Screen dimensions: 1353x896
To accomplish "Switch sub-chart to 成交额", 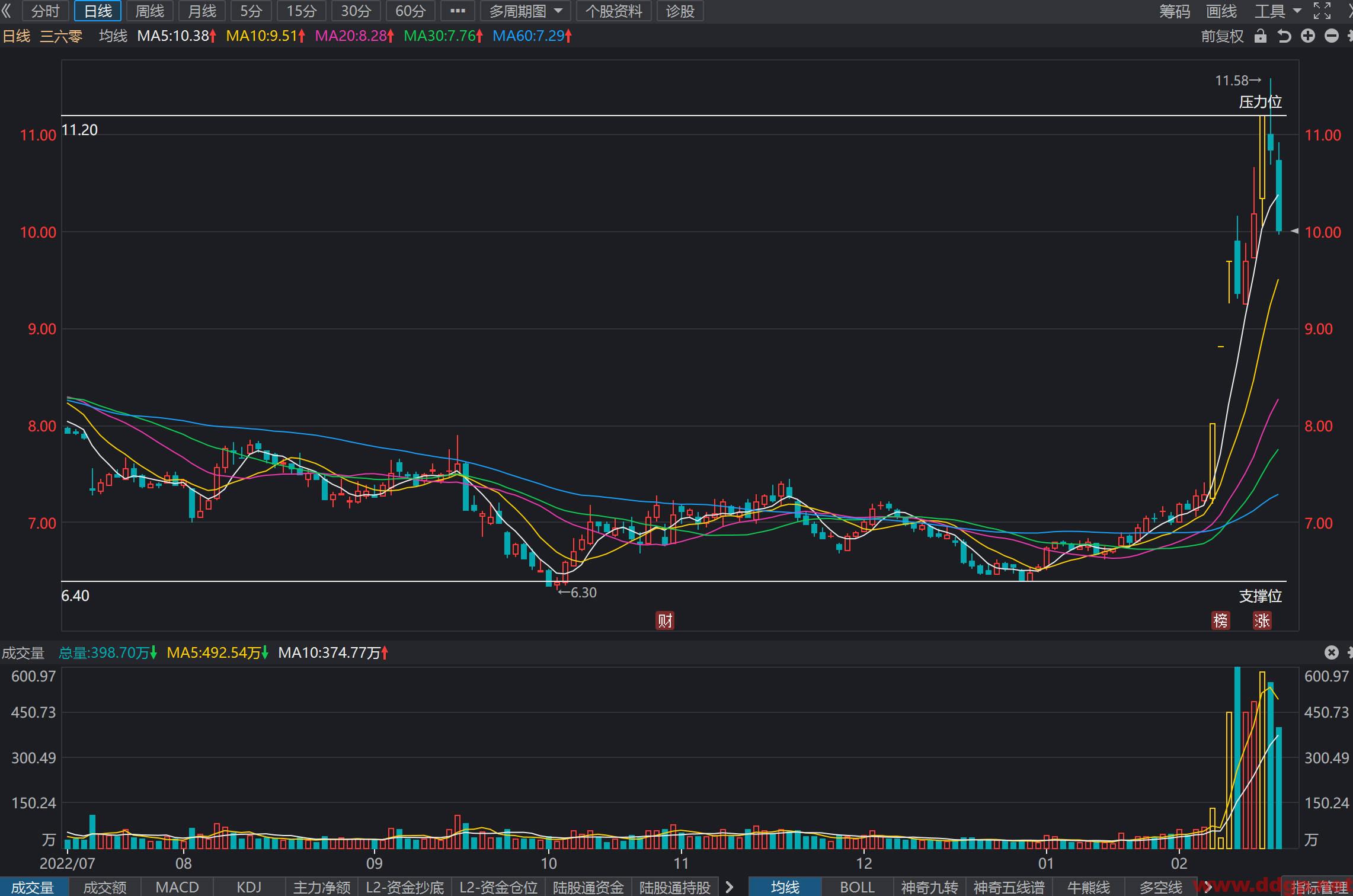I will pyautogui.click(x=105, y=887).
